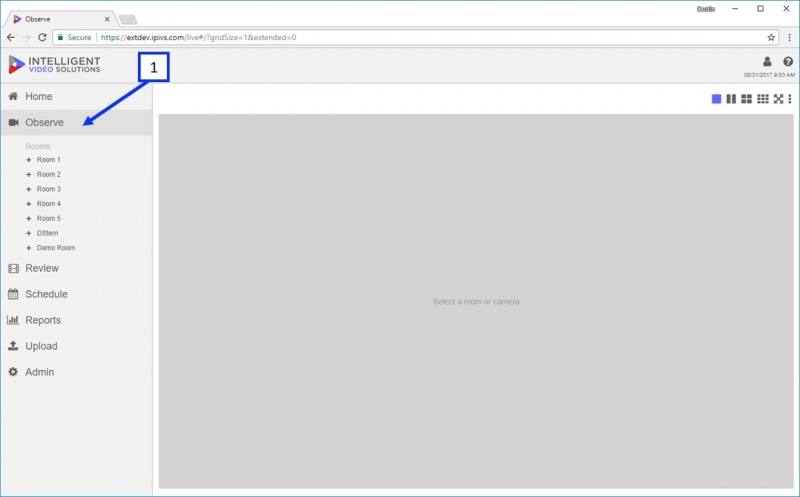Click the 'Select a room or camera' text
The image size is (800, 497).
pos(476,302)
